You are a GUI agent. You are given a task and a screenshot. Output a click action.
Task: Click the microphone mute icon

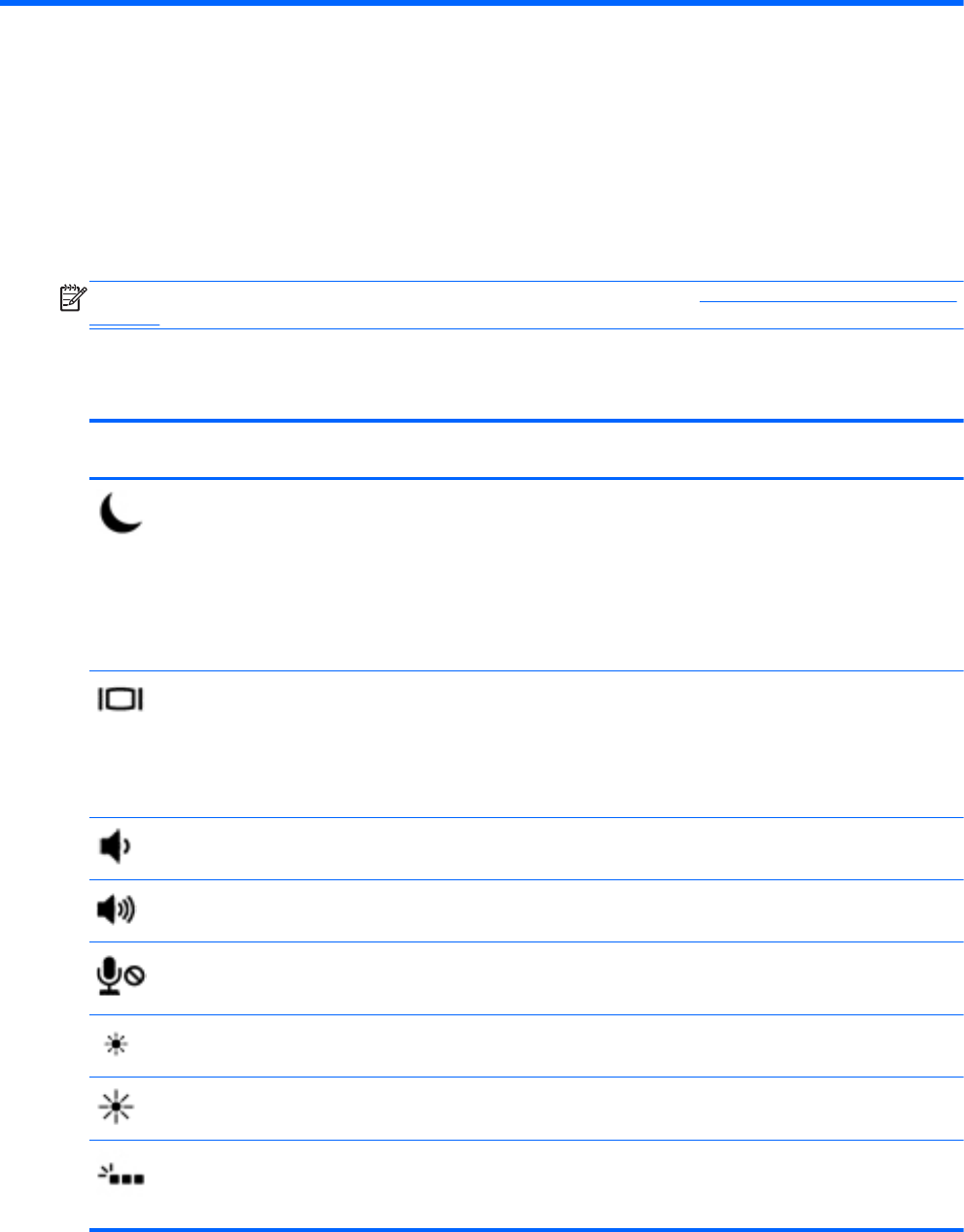[x=120, y=976]
